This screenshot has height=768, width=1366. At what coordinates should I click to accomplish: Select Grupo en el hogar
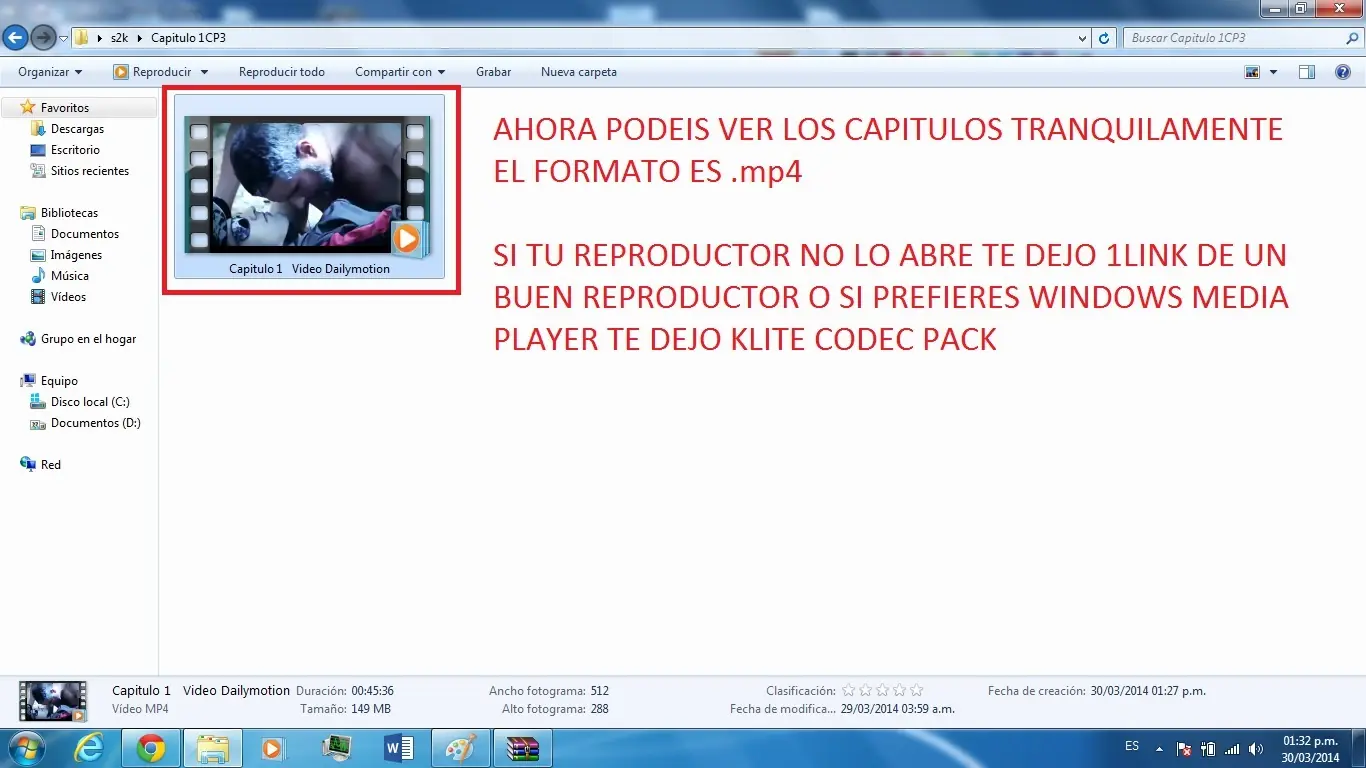(88, 339)
